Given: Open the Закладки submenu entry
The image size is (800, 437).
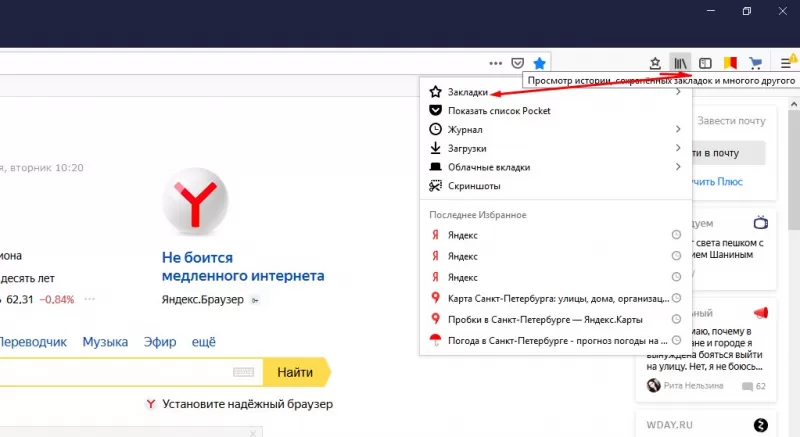Looking at the screenshot, I should (x=556, y=92).
